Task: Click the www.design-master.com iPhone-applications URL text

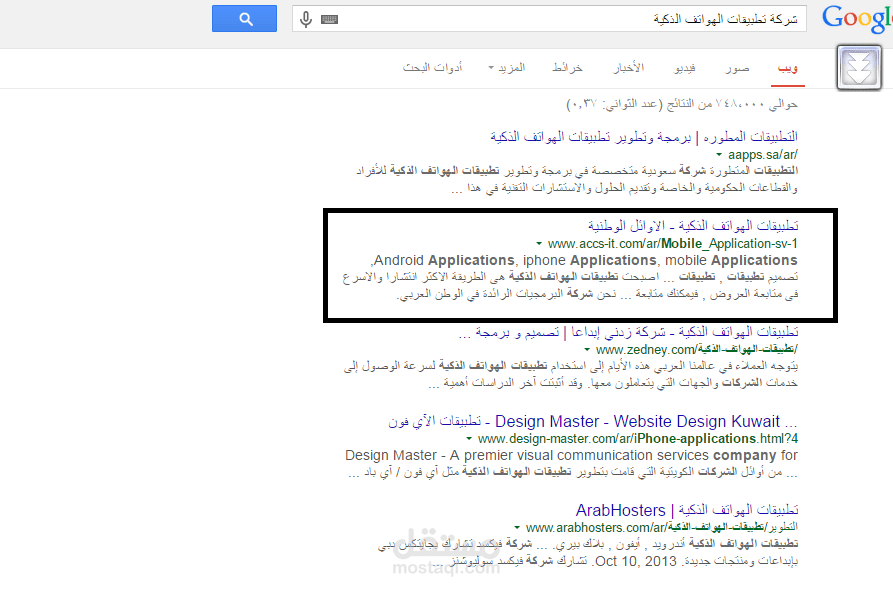Action: point(638,439)
